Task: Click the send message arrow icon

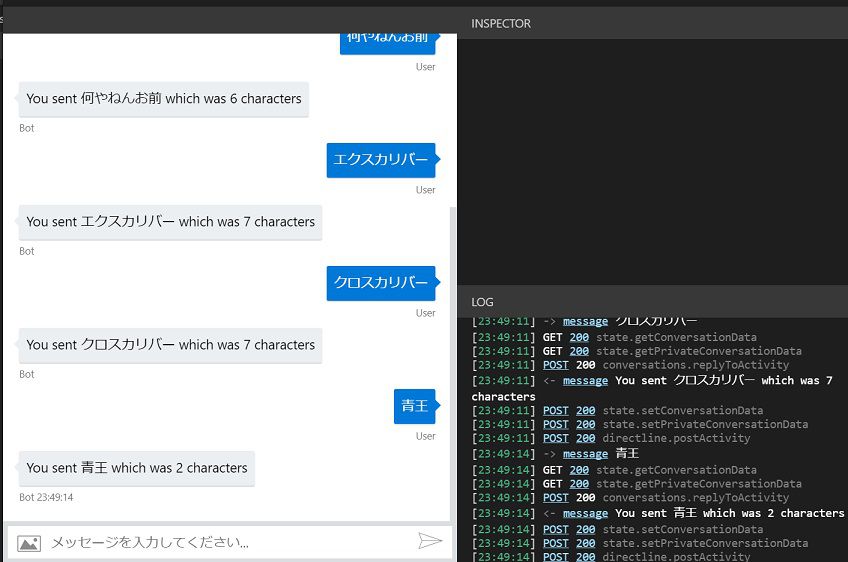Action: point(430,540)
